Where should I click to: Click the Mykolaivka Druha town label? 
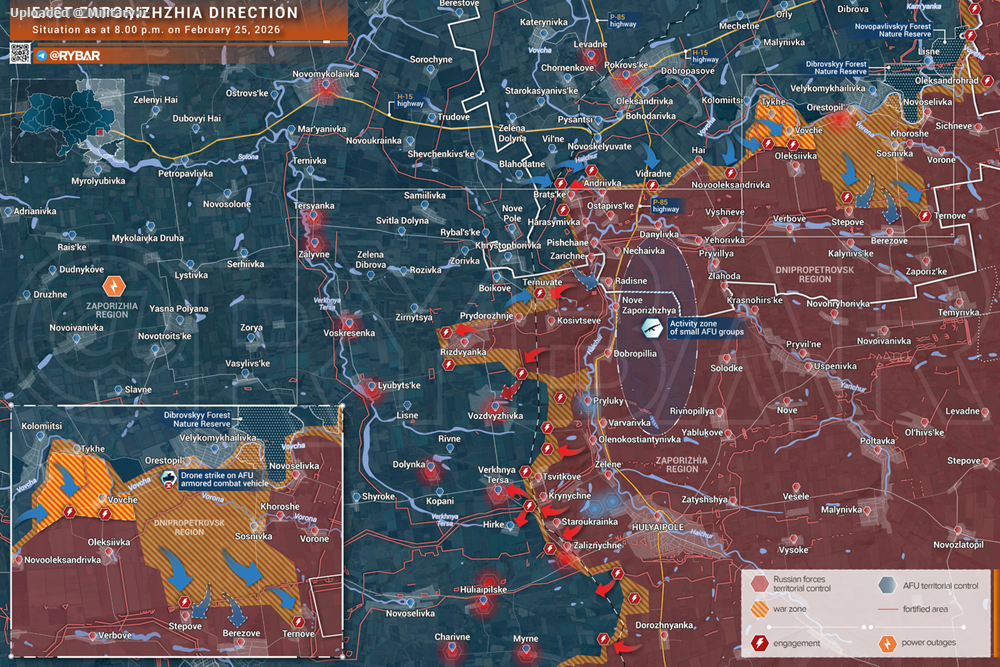(147, 238)
